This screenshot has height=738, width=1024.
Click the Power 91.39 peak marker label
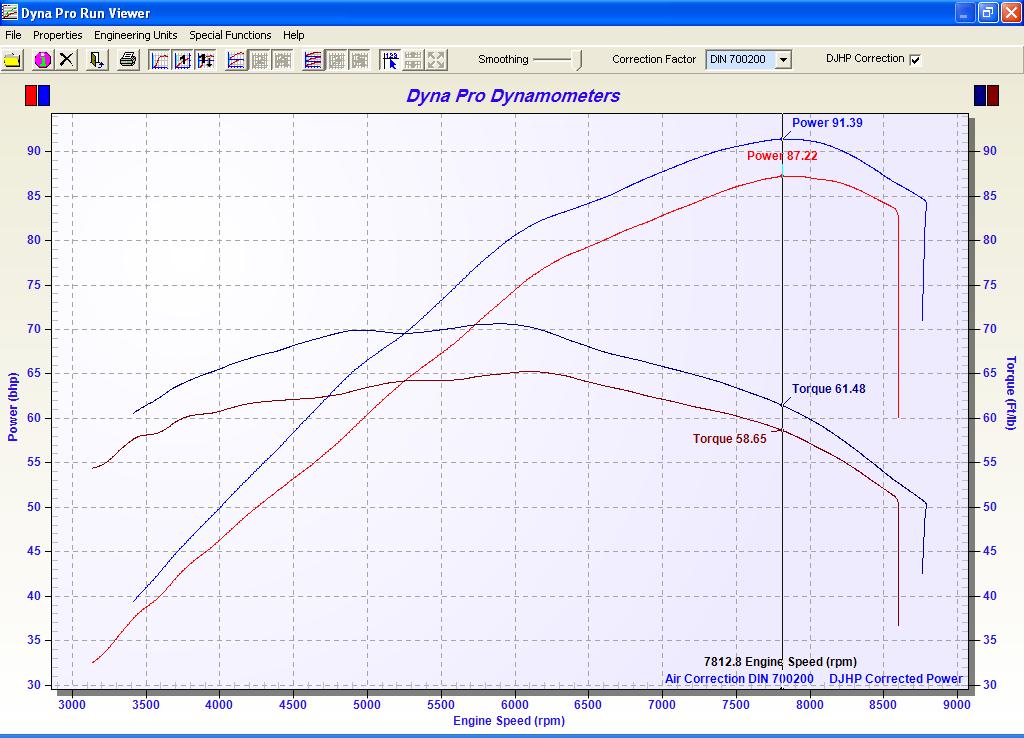click(827, 123)
